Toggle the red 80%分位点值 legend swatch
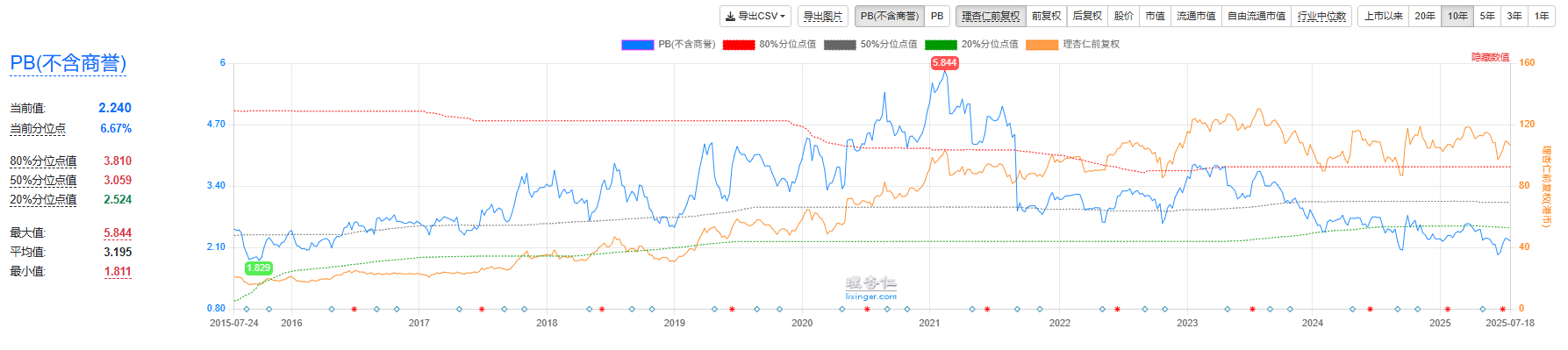The image size is (1568, 350). pos(739,45)
